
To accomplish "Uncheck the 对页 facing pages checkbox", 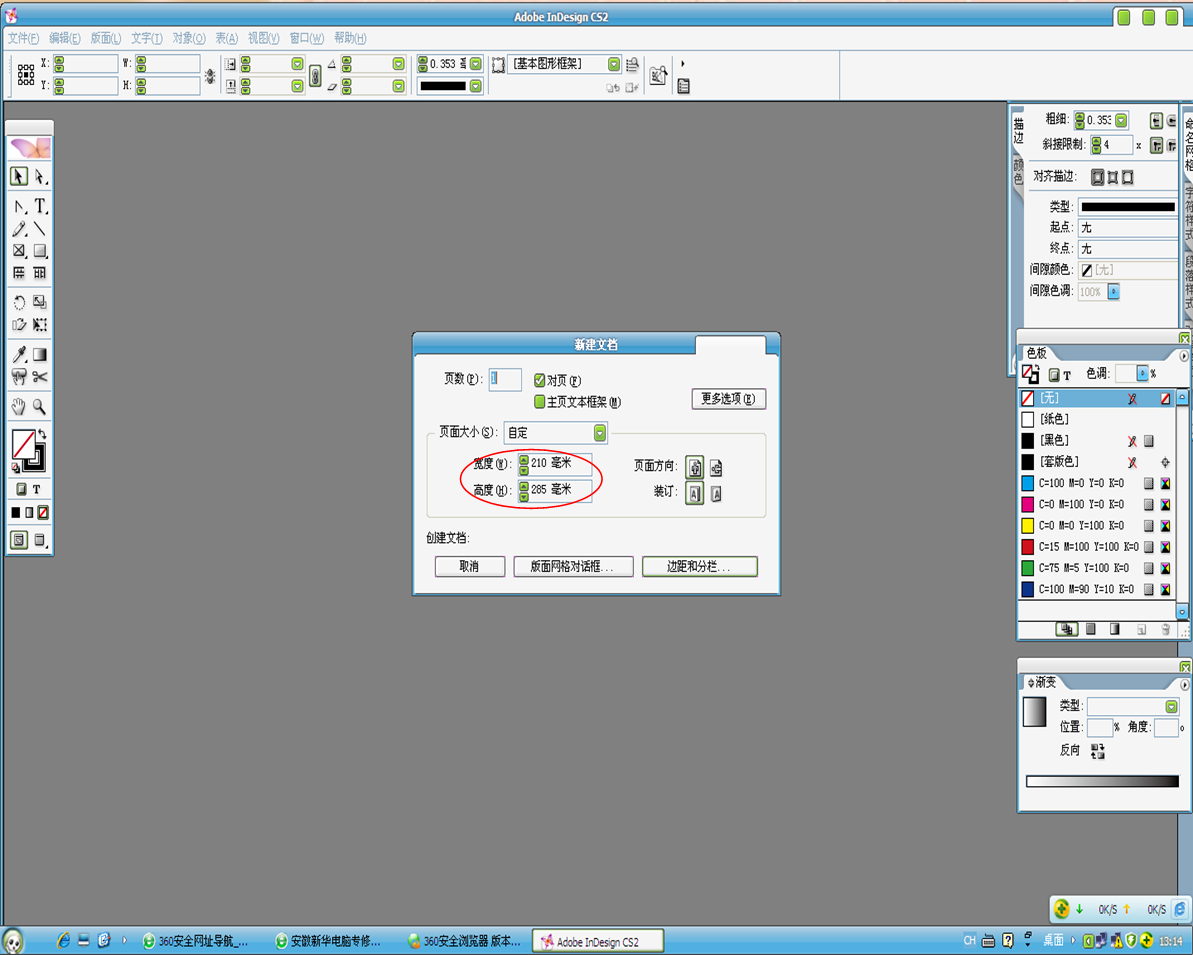I will point(540,380).
